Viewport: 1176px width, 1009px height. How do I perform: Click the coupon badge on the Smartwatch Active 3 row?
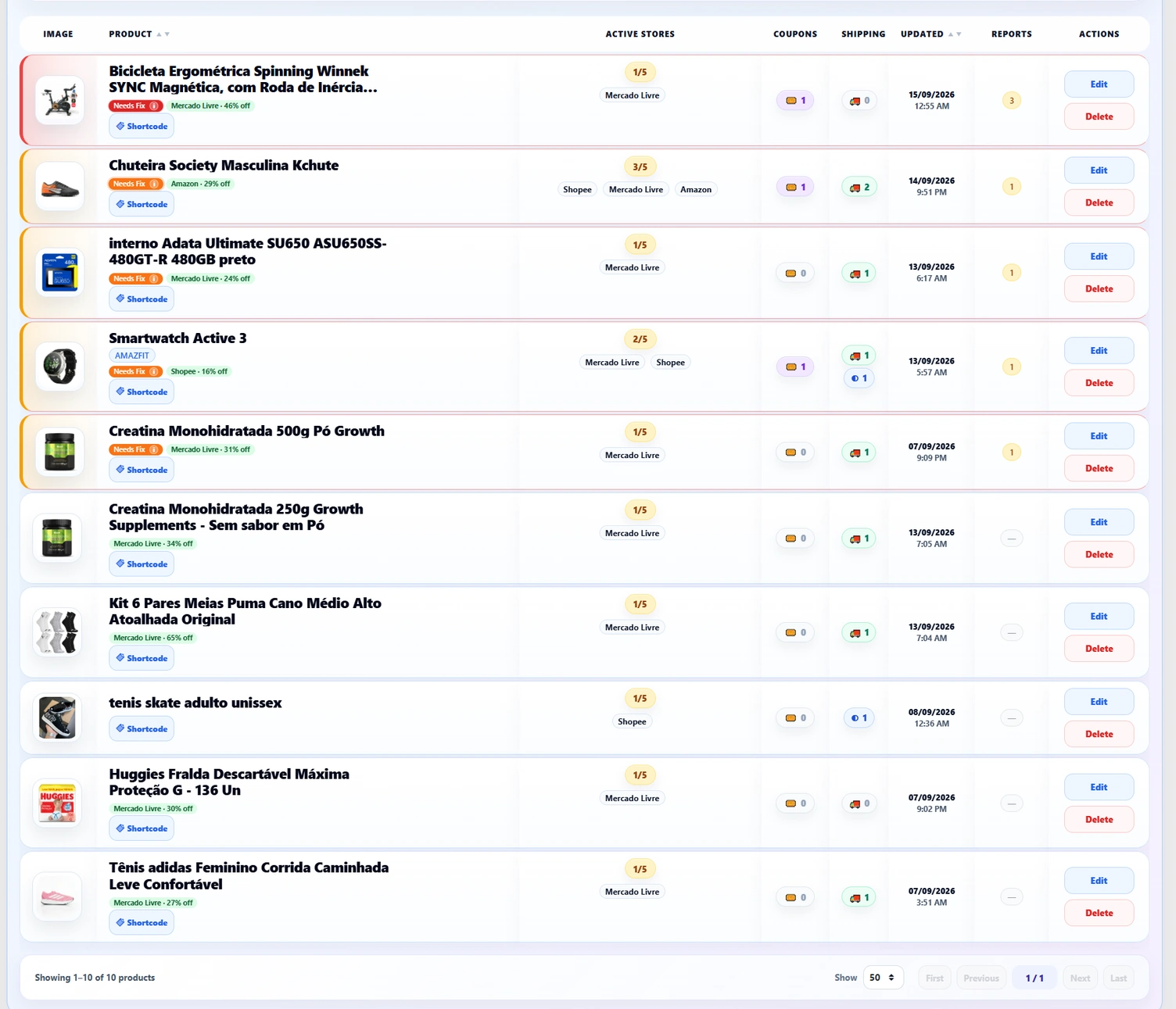click(795, 367)
